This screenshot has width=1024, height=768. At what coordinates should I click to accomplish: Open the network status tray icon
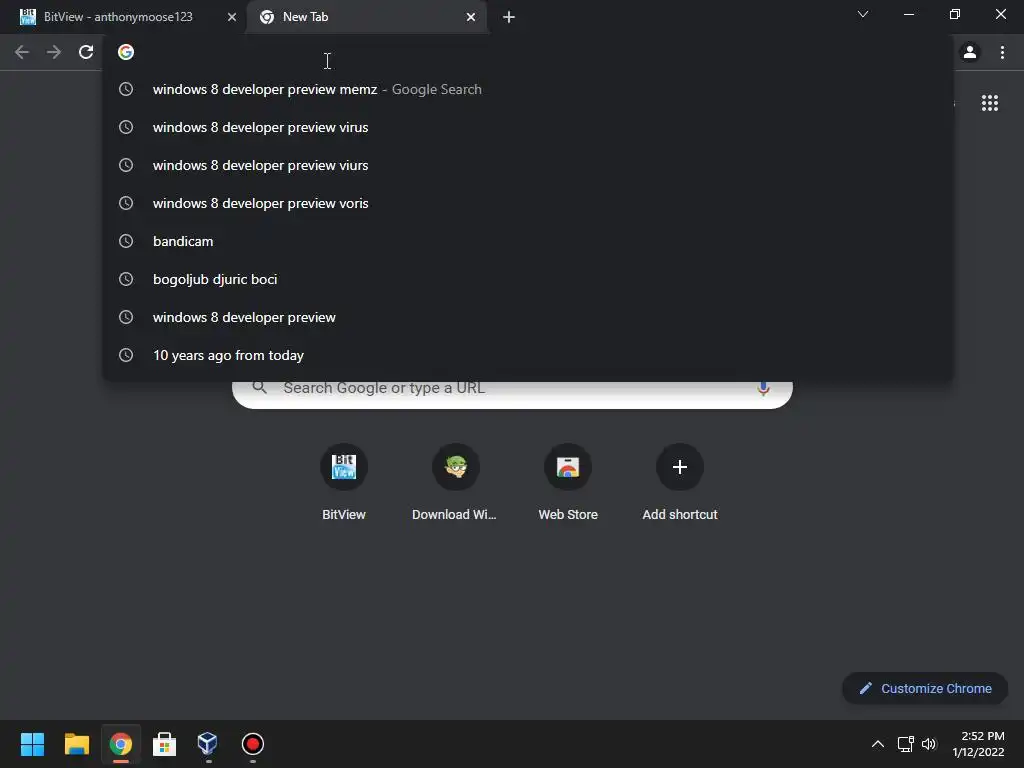point(905,744)
